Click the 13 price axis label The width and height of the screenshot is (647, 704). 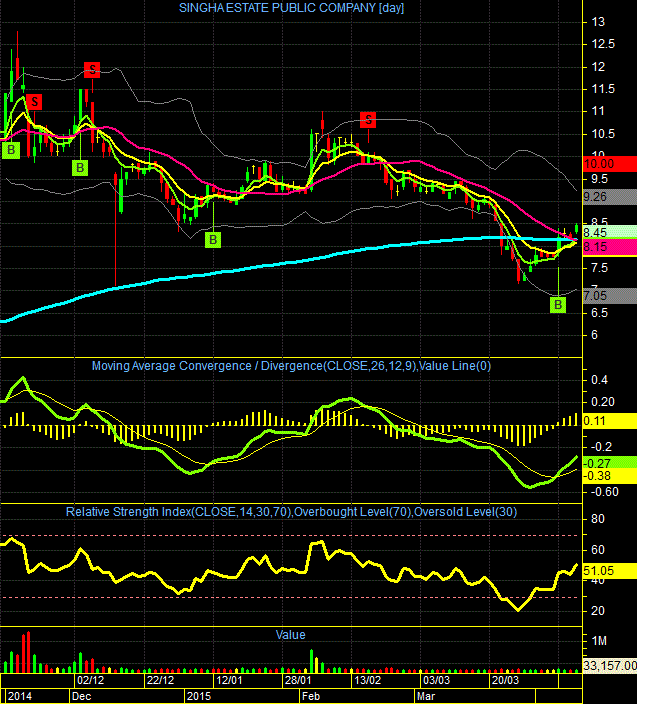598,22
